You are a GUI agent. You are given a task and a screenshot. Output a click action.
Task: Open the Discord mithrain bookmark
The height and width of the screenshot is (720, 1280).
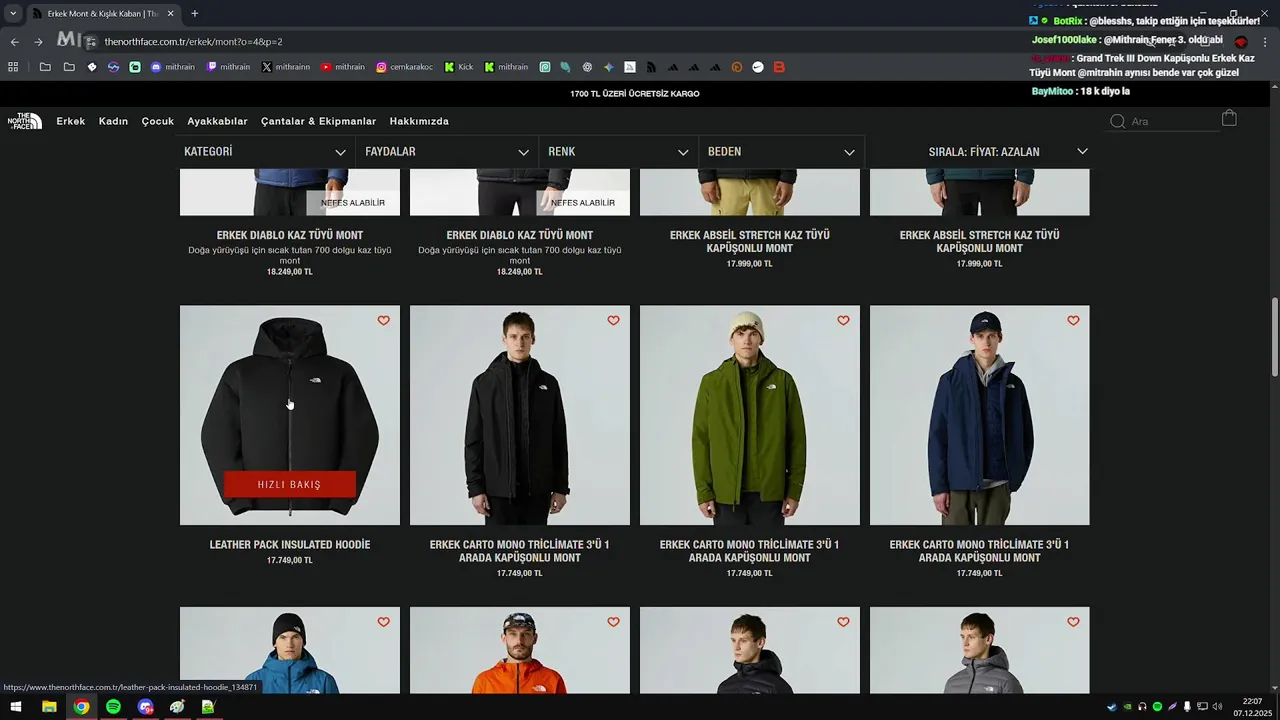tap(173, 67)
